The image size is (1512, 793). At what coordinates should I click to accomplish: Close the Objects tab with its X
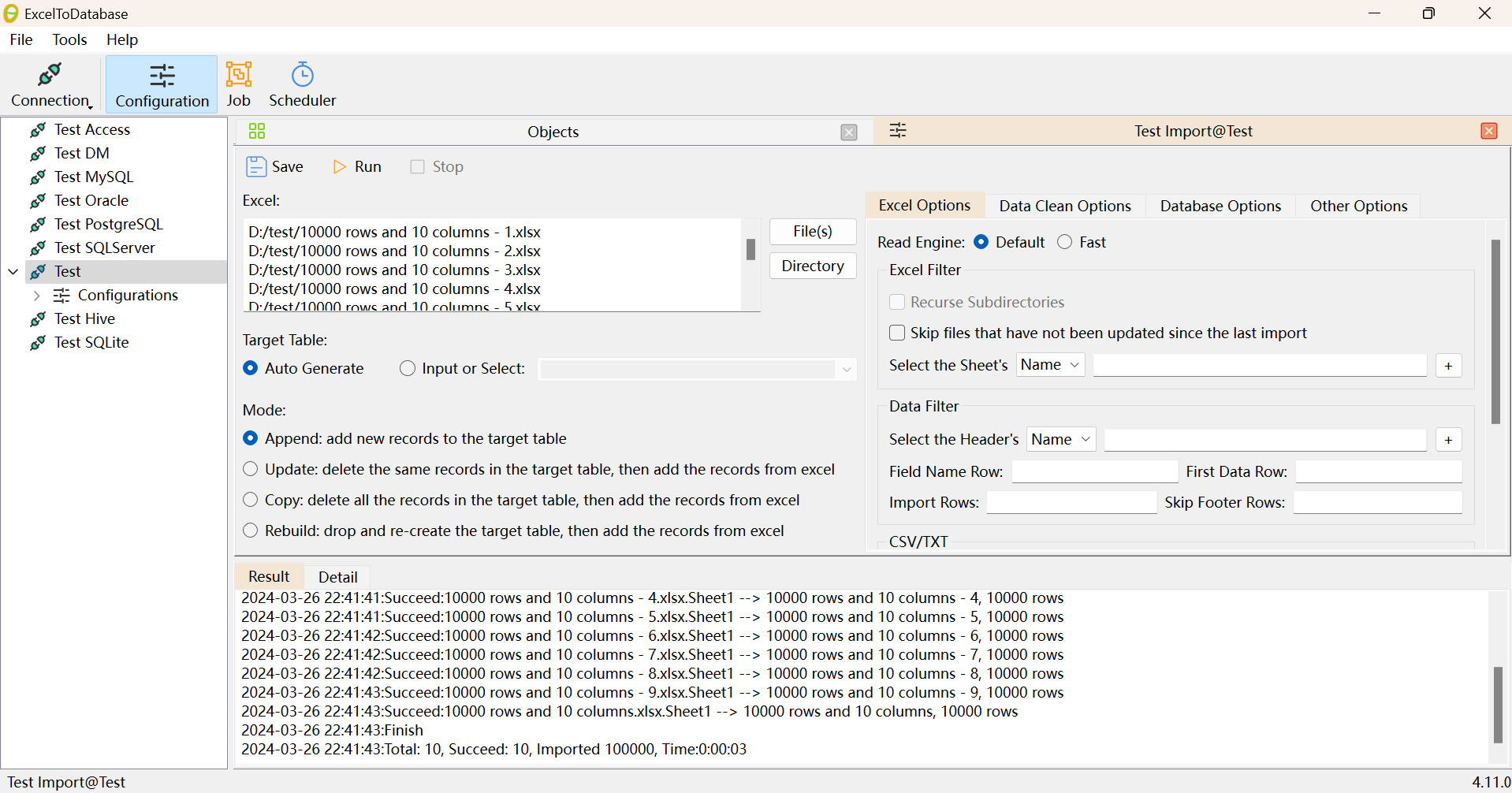pos(848,132)
